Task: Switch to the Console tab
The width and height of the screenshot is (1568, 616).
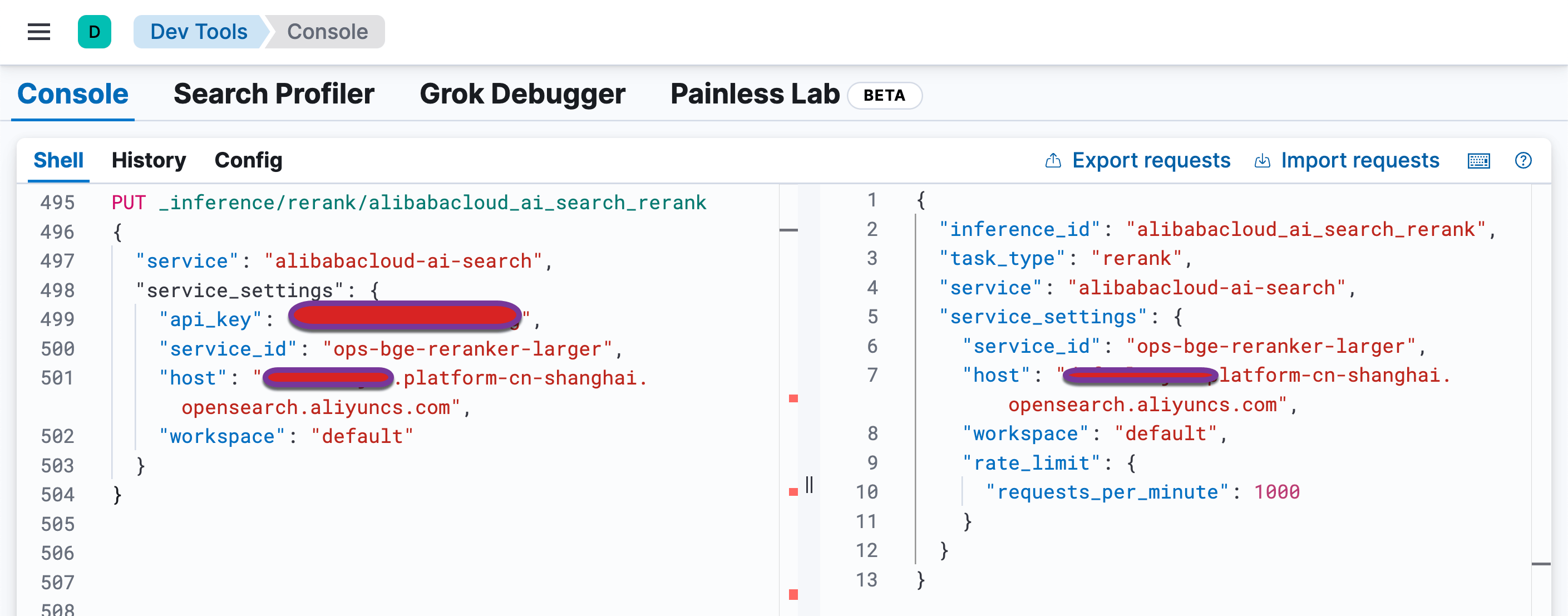Action: point(72,93)
